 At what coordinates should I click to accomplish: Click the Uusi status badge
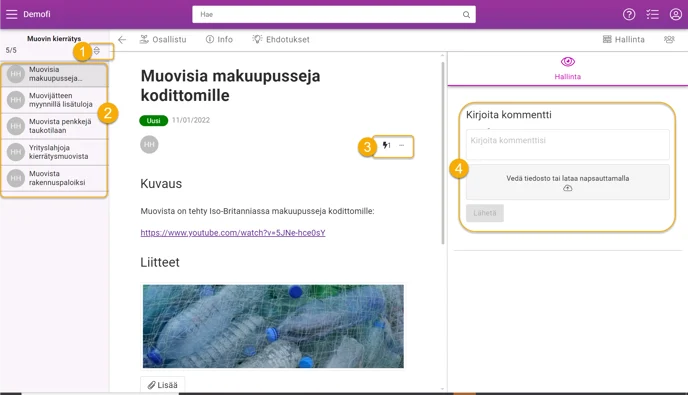(x=154, y=121)
